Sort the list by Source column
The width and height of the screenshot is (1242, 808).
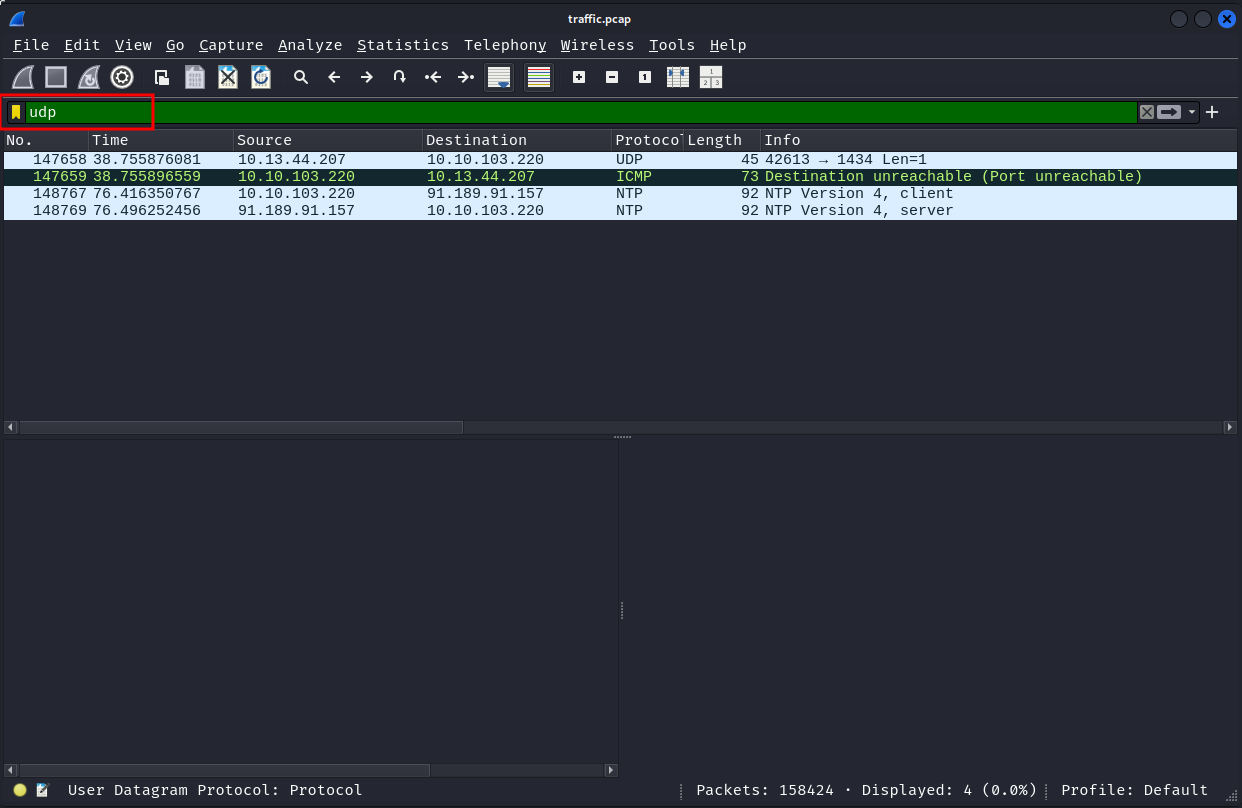click(265, 140)
